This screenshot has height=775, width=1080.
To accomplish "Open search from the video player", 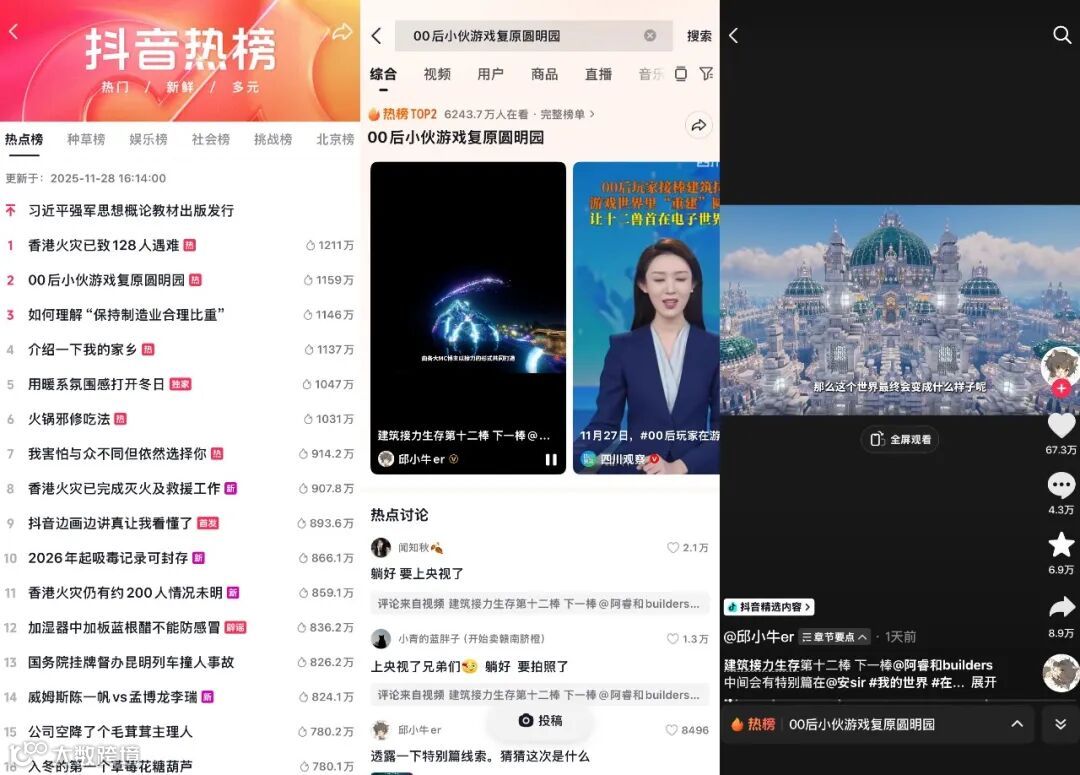I will click(1061, 34).
